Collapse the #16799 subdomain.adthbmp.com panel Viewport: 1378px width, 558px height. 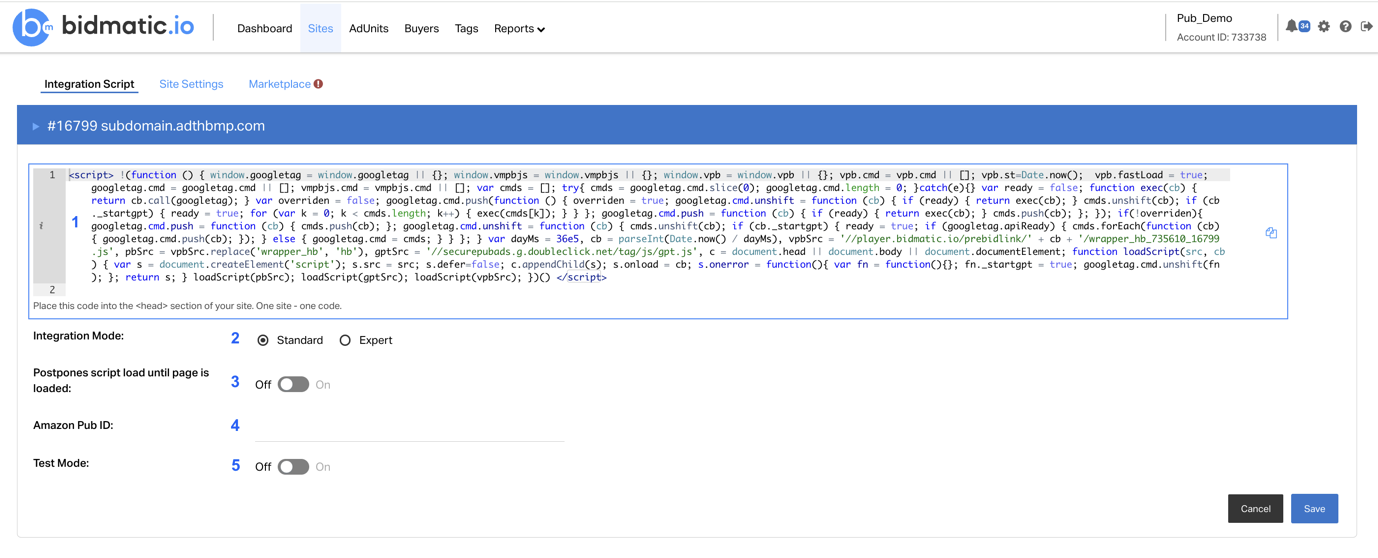pyautogui.click(x=36, y=126)
